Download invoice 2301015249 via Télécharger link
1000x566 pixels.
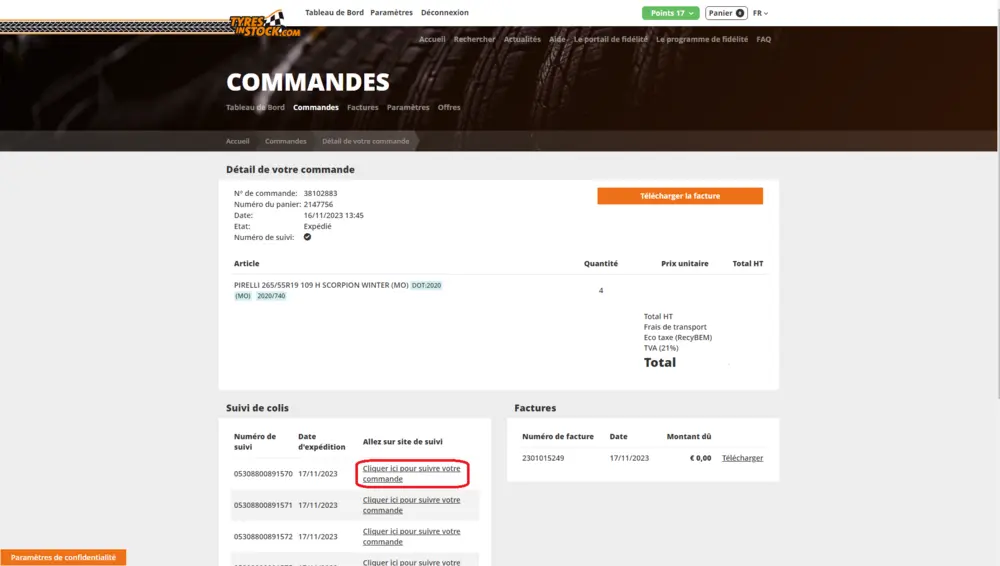742,458
